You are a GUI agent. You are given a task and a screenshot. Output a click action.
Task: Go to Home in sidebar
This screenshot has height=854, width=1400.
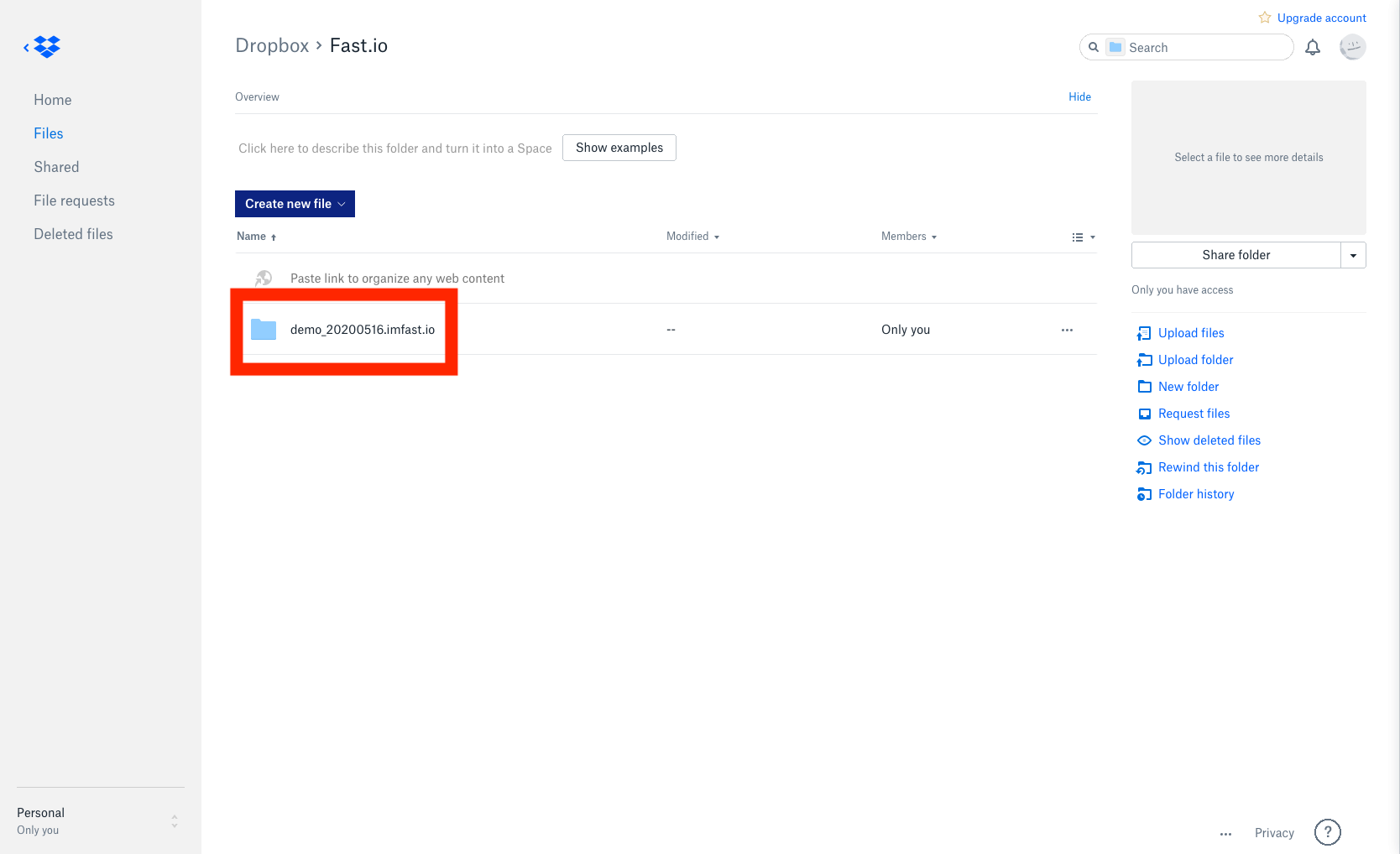click(x=53, y=100)
